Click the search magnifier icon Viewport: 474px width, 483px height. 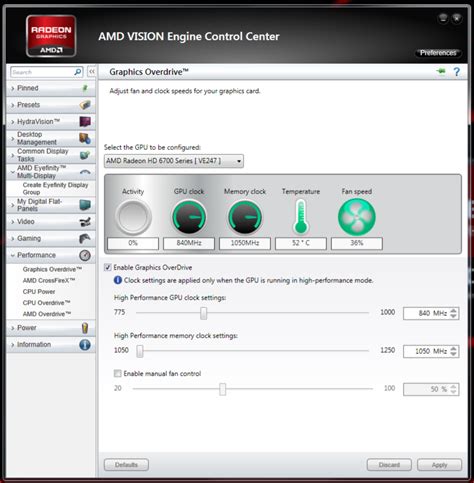click(78, 72)
